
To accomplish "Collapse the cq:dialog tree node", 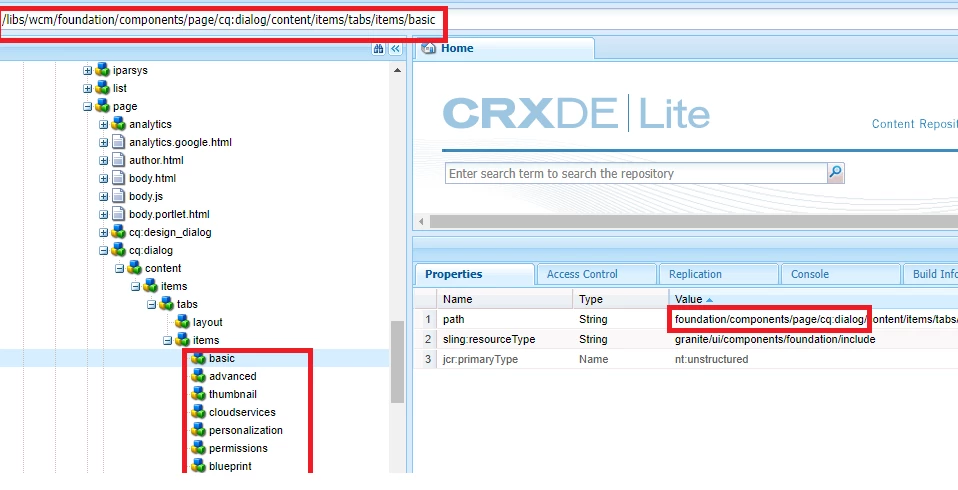I will [103, 250].
